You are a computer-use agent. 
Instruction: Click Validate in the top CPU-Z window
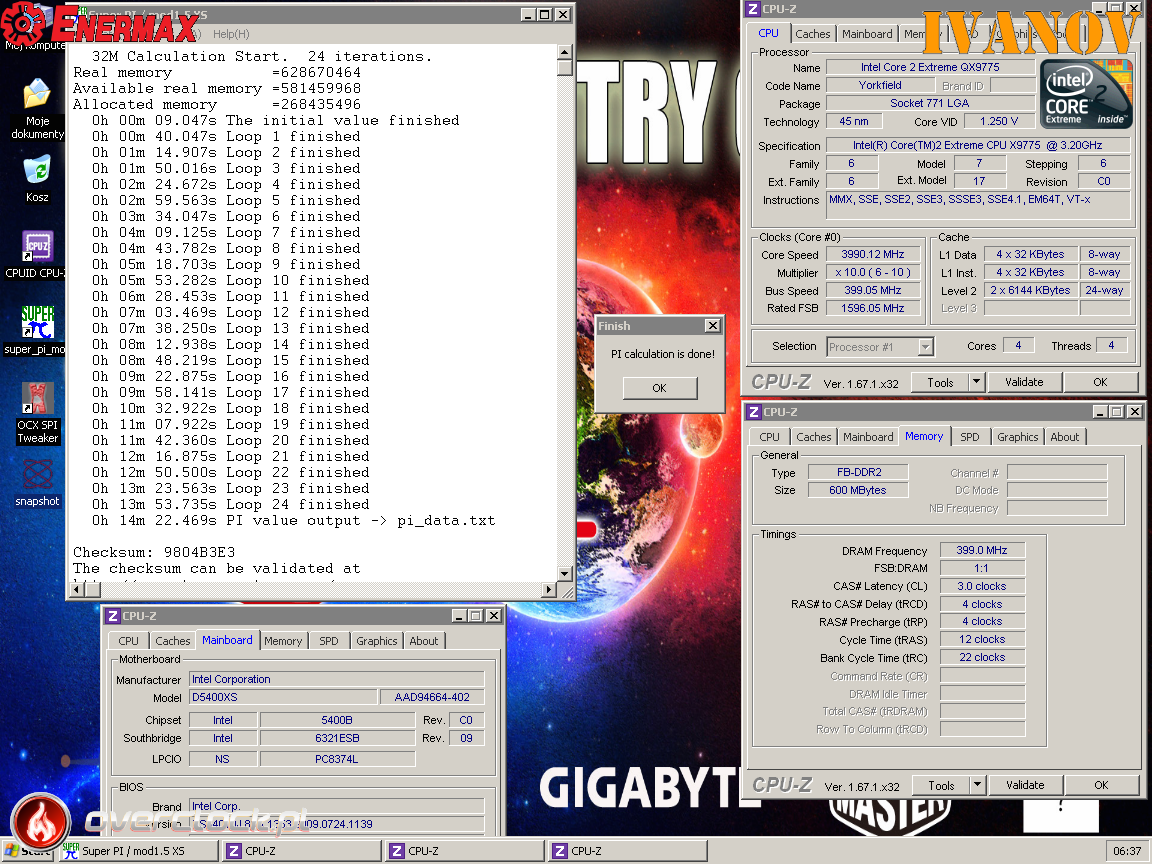1024,382
